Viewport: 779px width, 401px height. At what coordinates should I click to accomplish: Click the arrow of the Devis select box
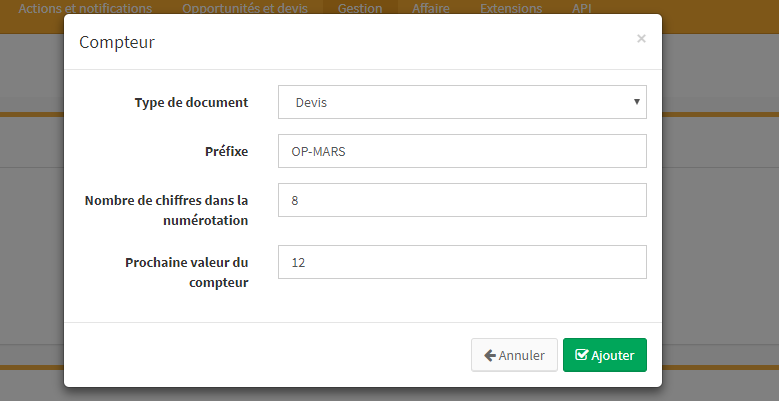[636, 102]
